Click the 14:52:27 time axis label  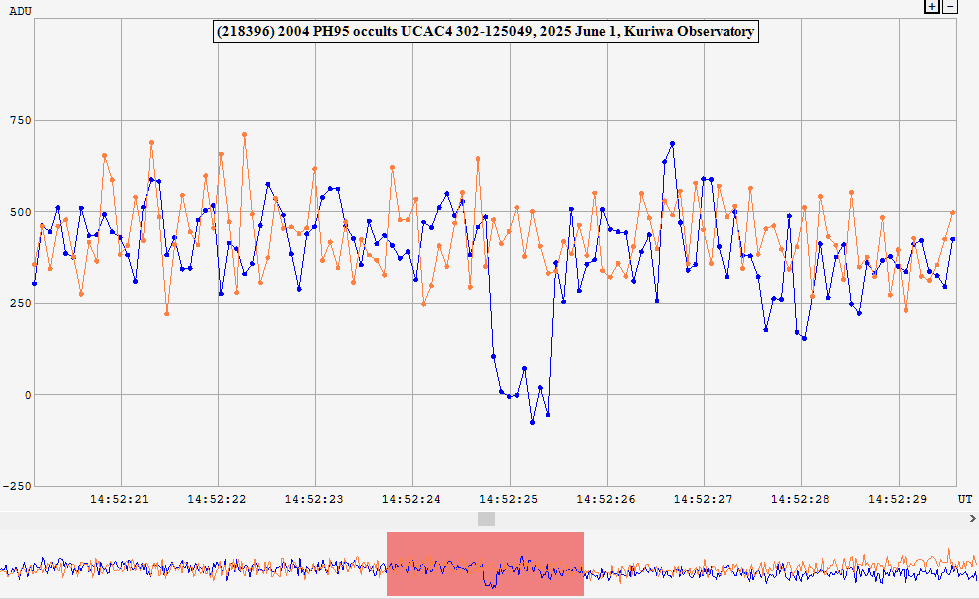click(704, 498)
